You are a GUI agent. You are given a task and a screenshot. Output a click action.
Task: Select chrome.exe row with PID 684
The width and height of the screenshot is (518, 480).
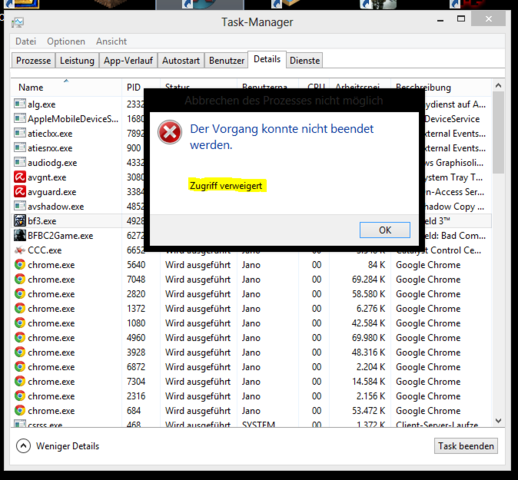click(251, 411)
